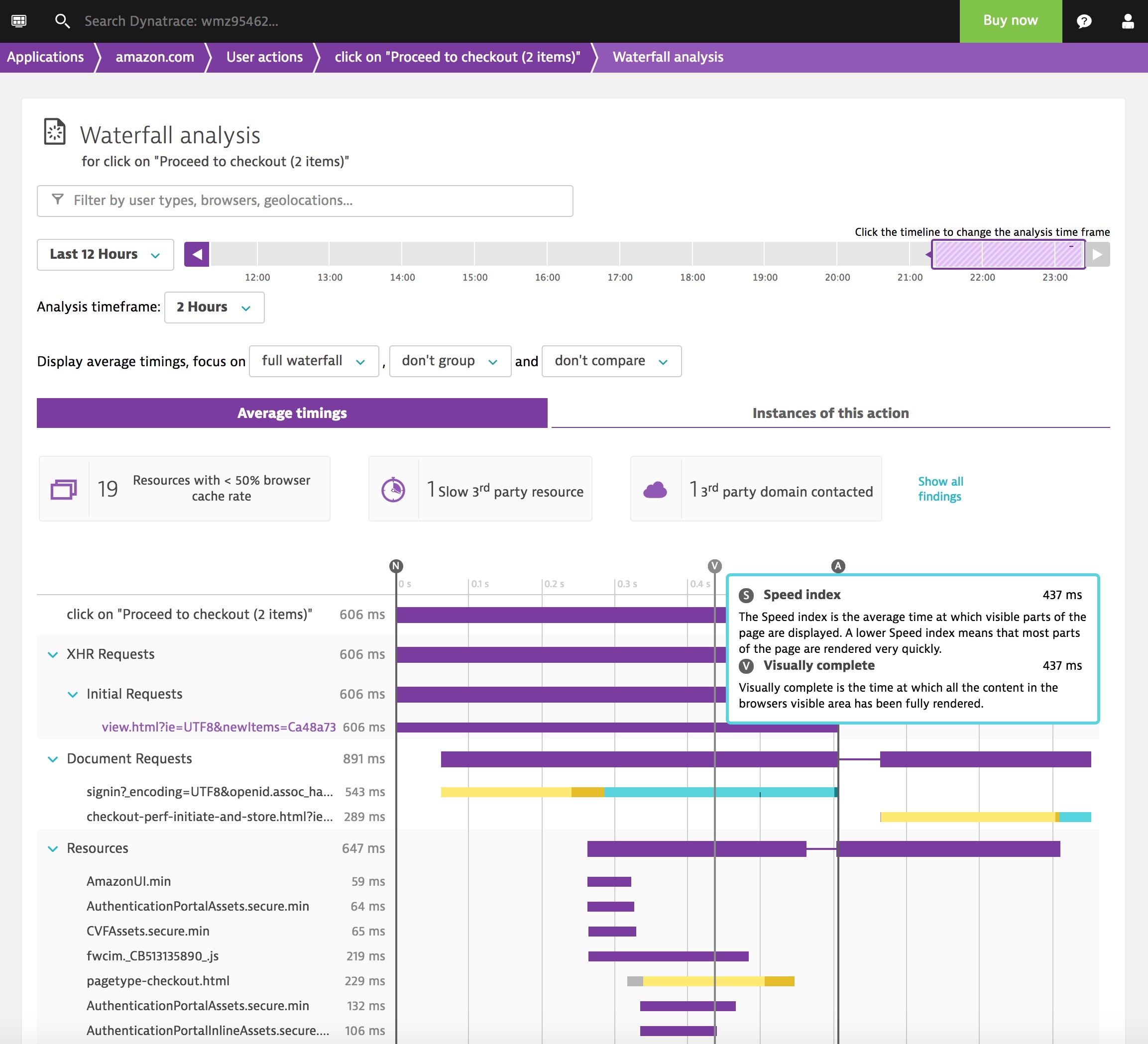Click the timeline at 18:00

(x=692, y=254)
